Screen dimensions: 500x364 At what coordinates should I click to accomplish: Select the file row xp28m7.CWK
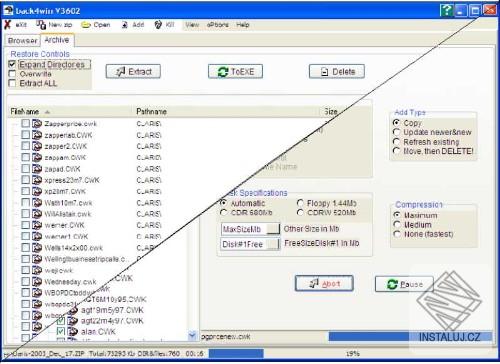pos(65,191)
